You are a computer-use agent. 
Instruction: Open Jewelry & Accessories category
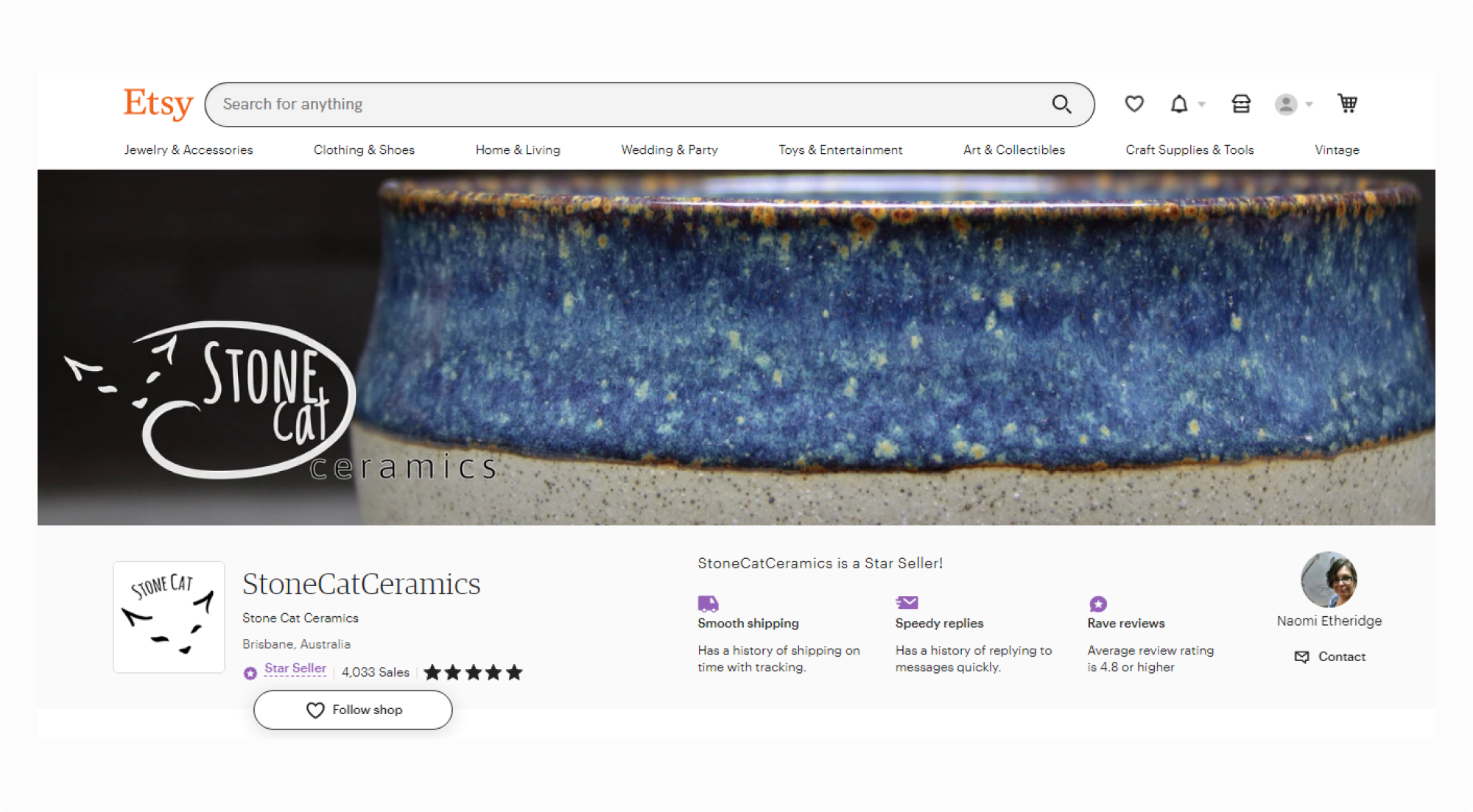click(x=189, y=149)
